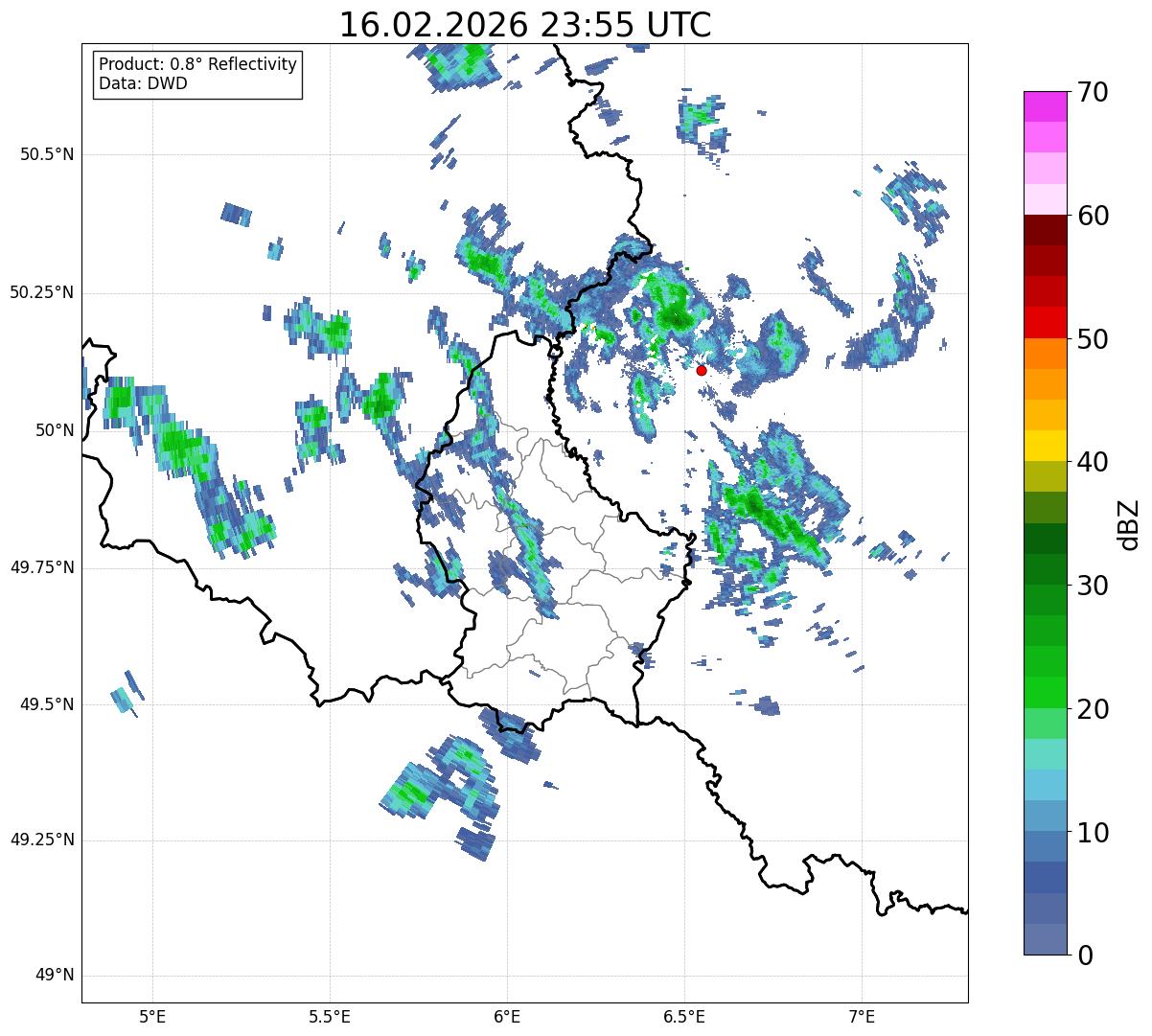Viewport: 1152px width, 1036px height.
Task: Click the magenta swatch at top of colorbar
Action: click(x=1046, y=106)
